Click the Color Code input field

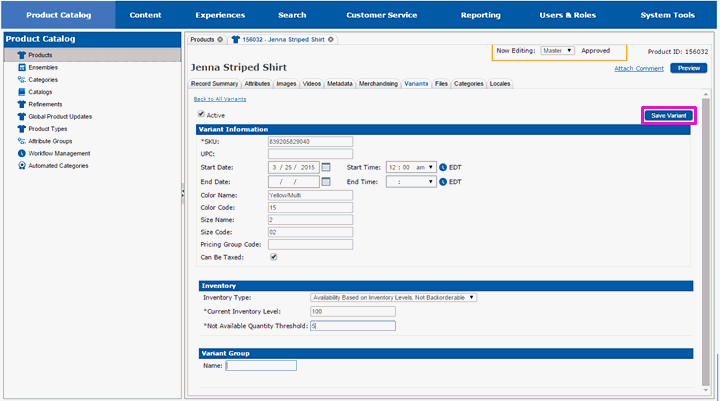click(310, 208)
